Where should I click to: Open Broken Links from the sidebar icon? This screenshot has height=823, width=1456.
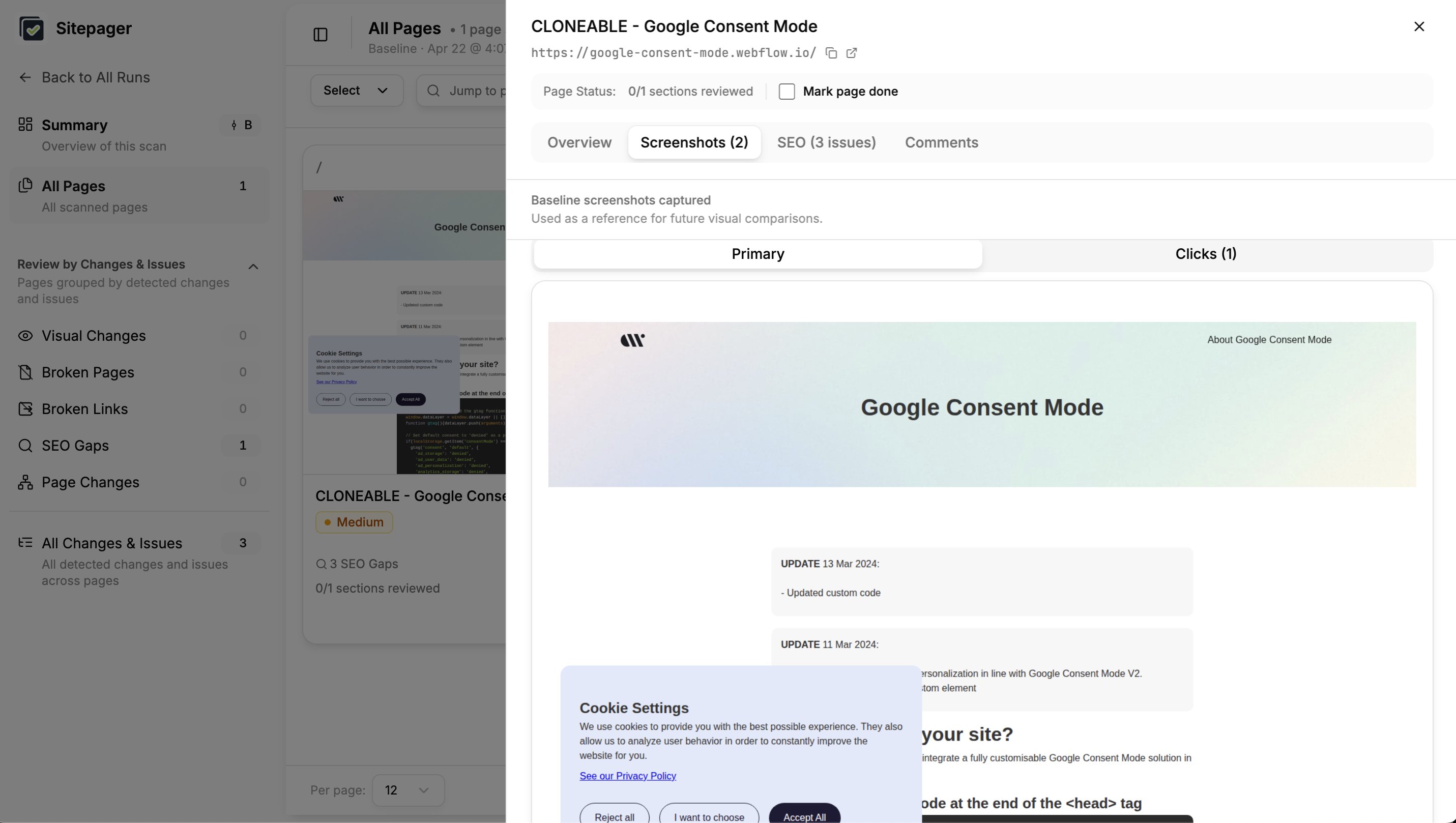pos(25,408)
